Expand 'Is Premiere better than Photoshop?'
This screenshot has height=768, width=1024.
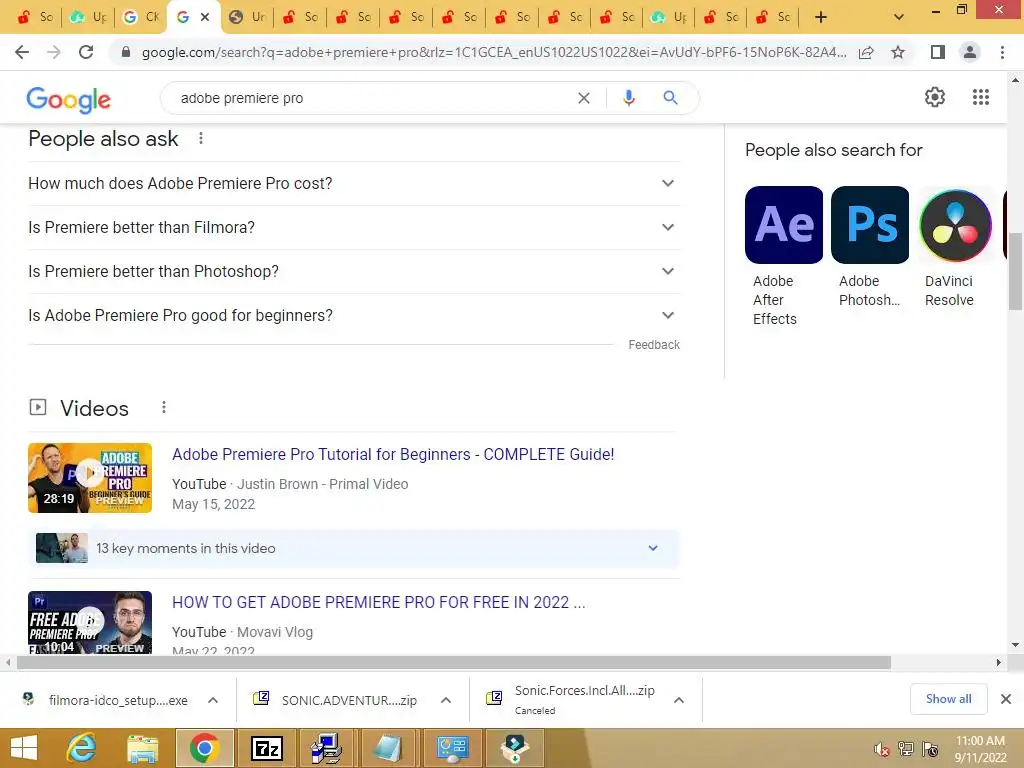click(x=354, y=271)
